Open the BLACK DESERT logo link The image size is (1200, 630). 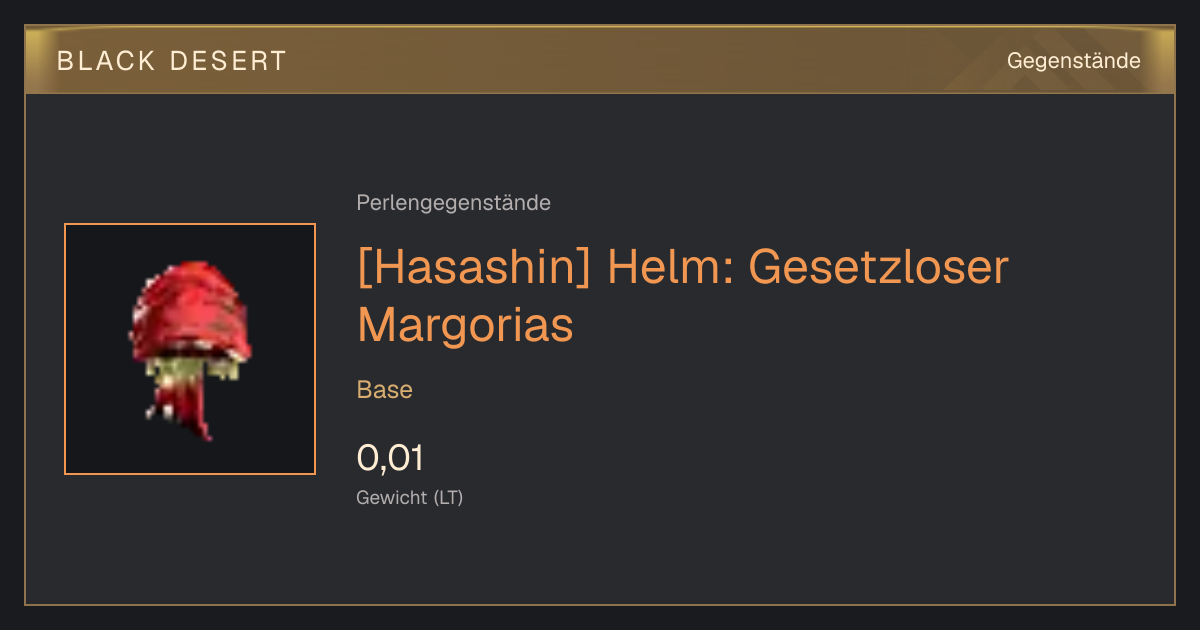pos(171,61)
